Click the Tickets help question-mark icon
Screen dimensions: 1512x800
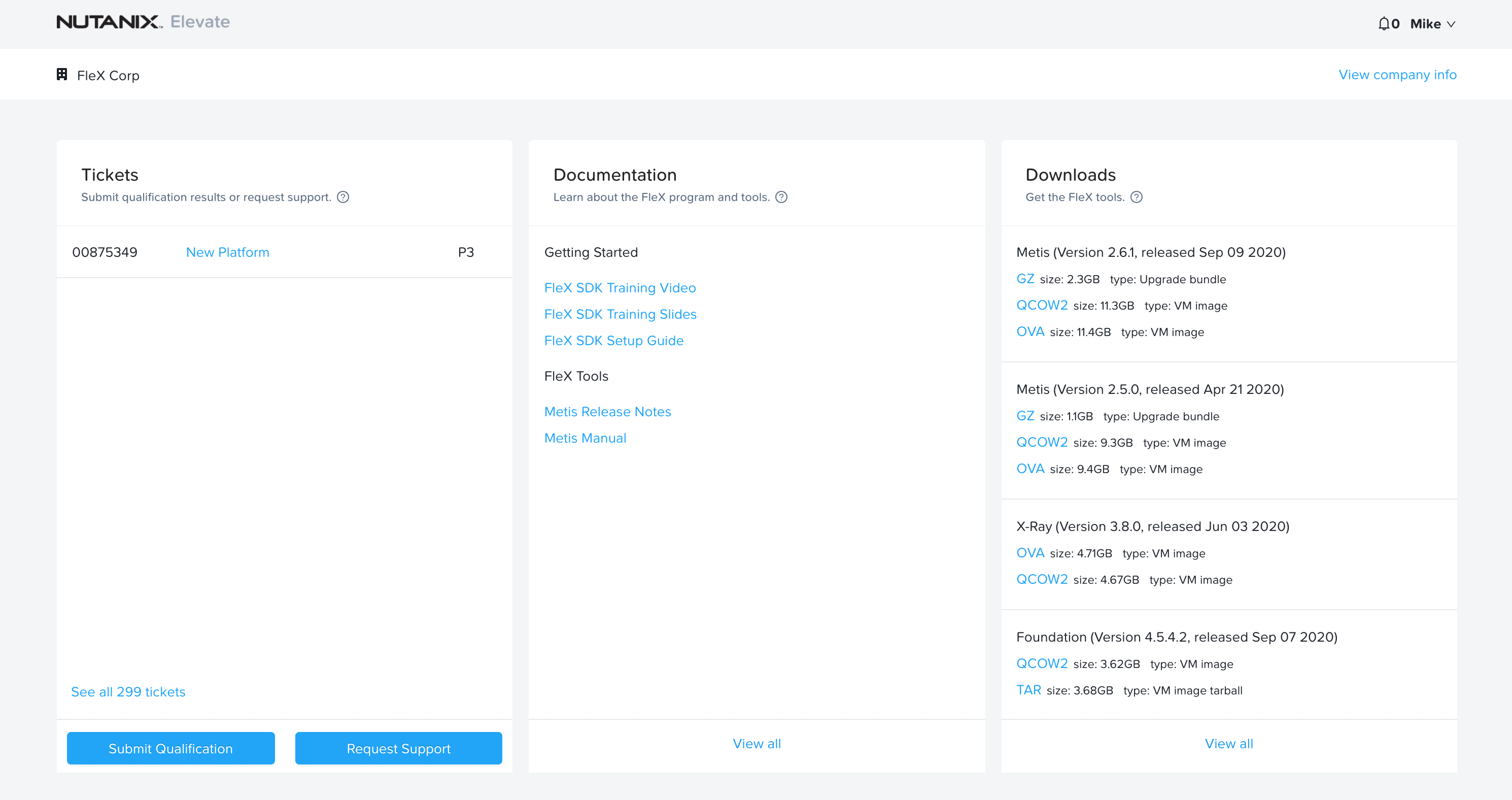tap(343, 197)
